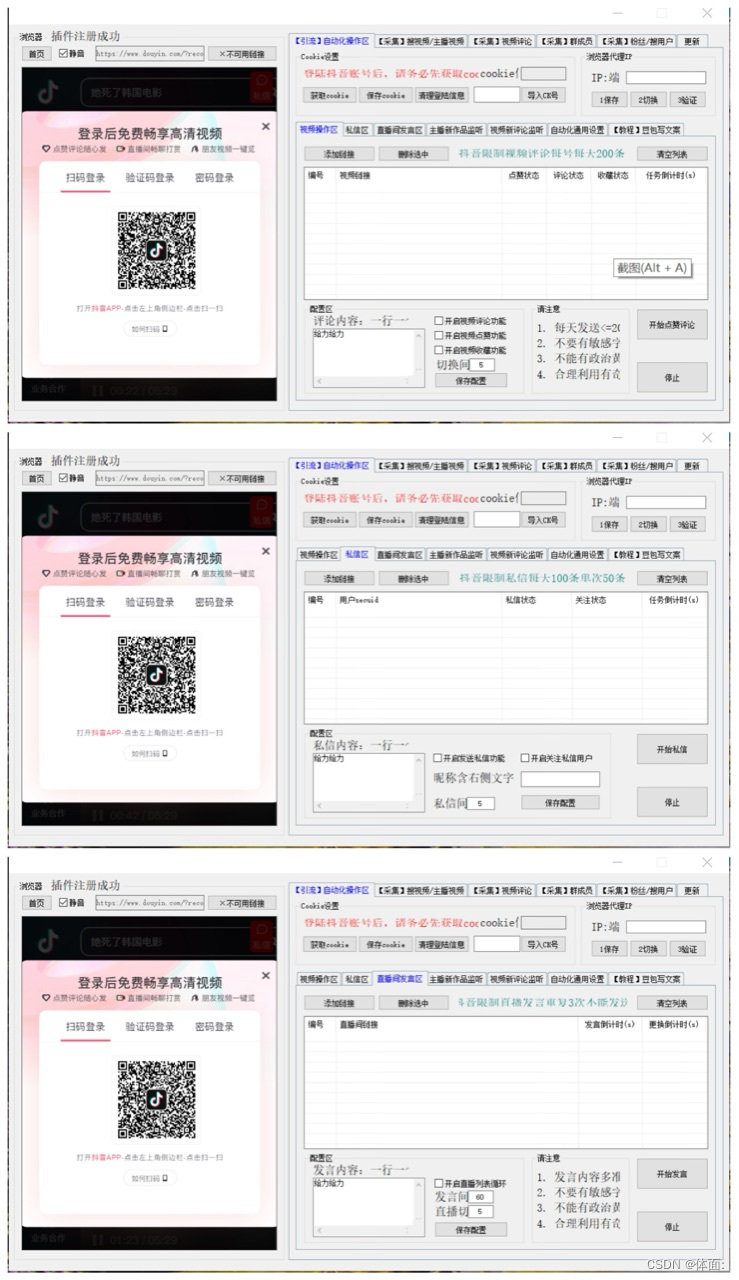The width and height of the screenshot is (739, 1280).
Task: Click 导入CK号 in the 视频操作区 window
Action: (x=545, y=96)
